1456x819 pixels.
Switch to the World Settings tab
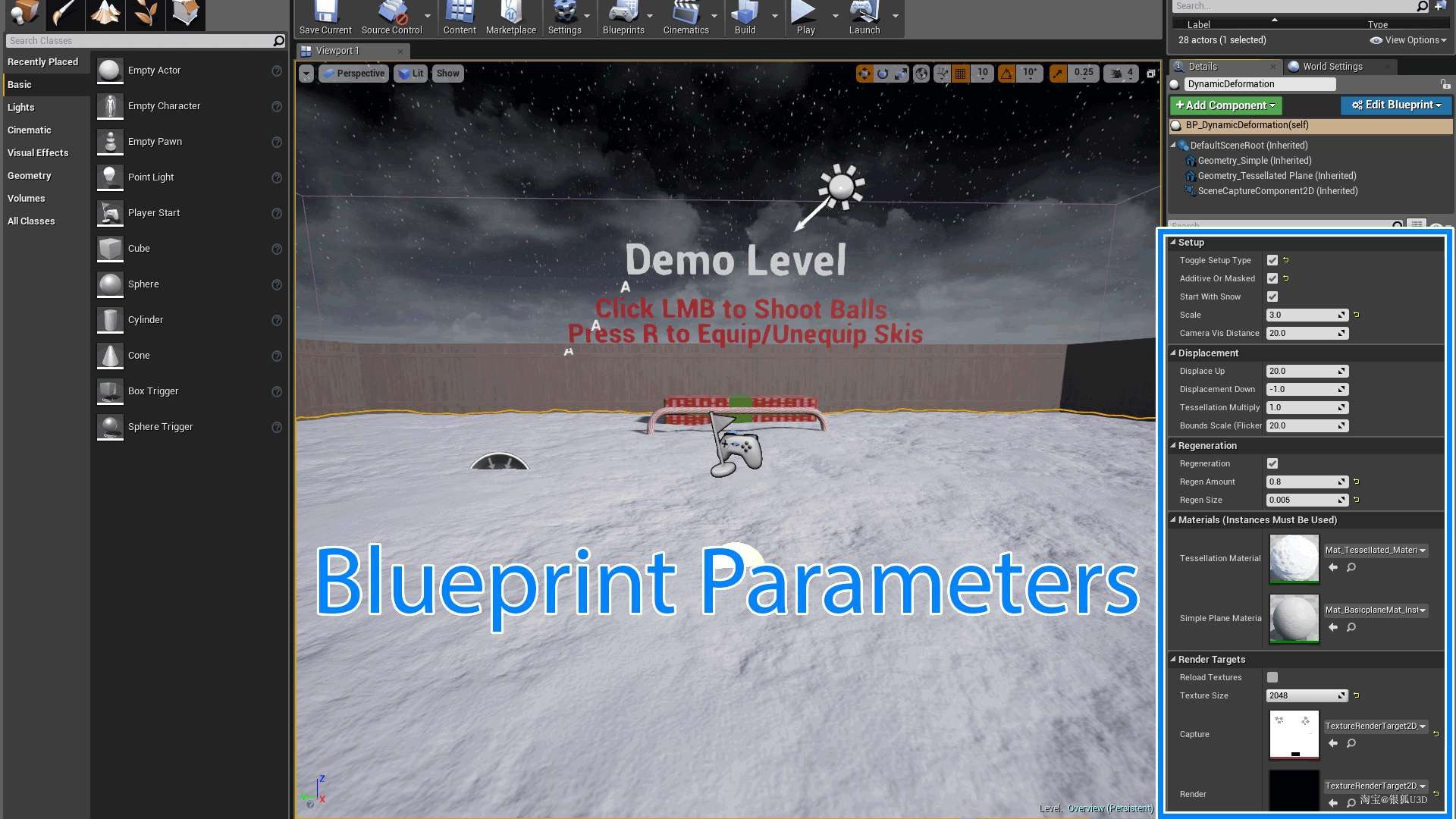[1332, 67]
